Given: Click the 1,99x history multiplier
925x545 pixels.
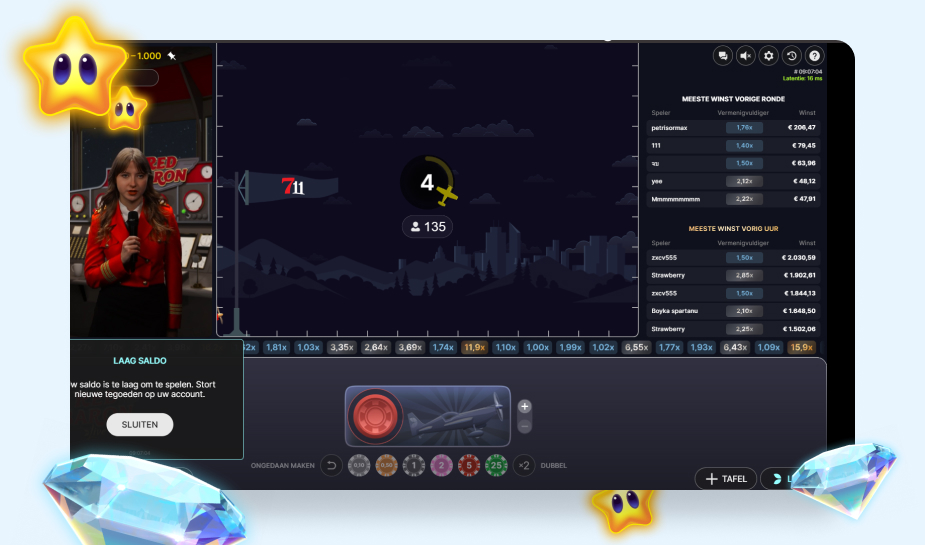Looking at the screenshot, I should coord(570,347).
